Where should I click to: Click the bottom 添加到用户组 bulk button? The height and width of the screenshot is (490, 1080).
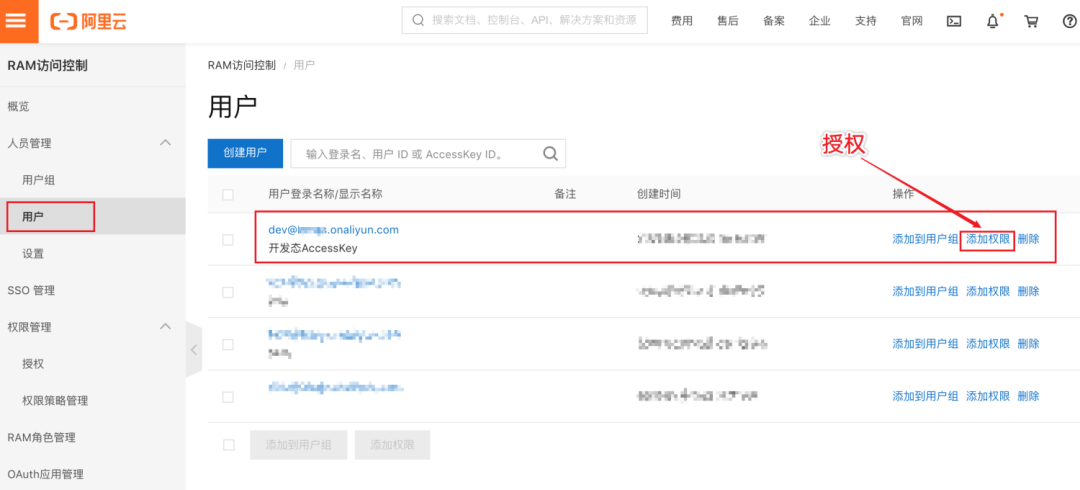click(298, 445)
